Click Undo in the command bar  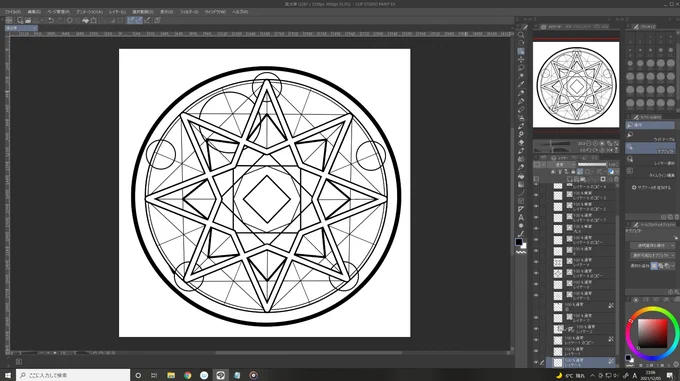pyautogui.click(x=51, y=20)
